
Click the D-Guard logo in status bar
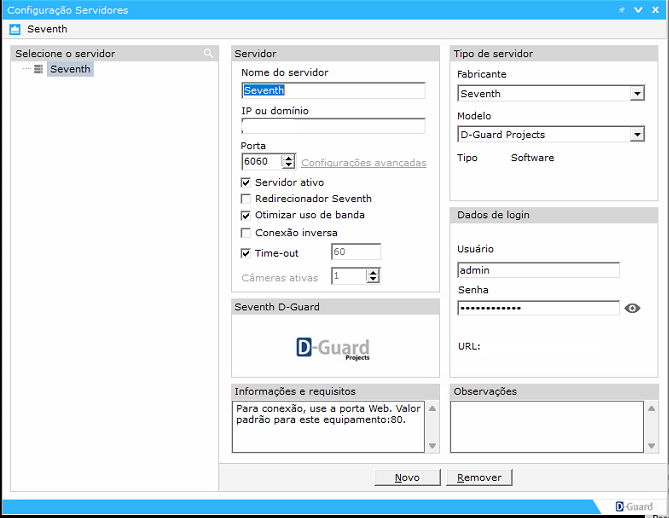click(x=633, y=507)
